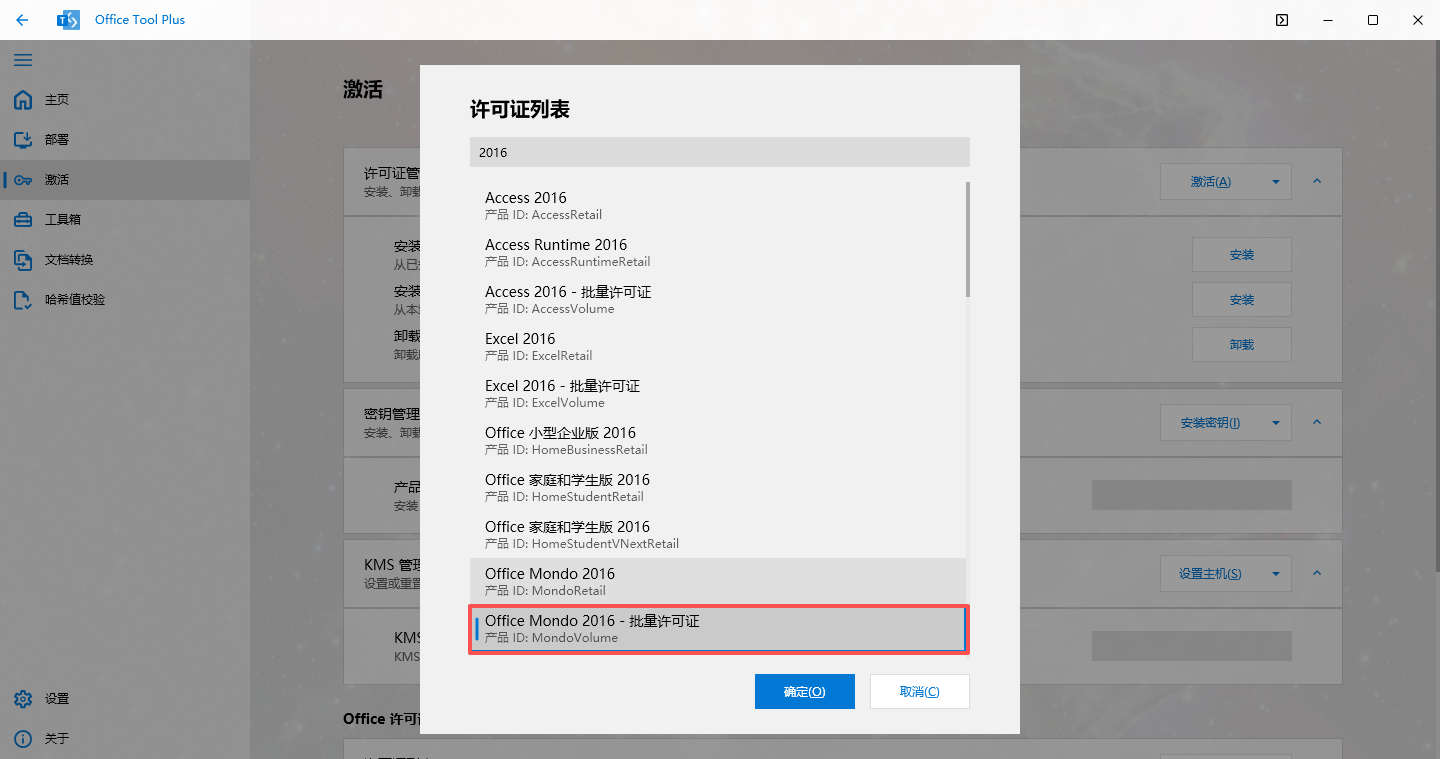Collapse the KMS management section chevron

click(1317, 573)
